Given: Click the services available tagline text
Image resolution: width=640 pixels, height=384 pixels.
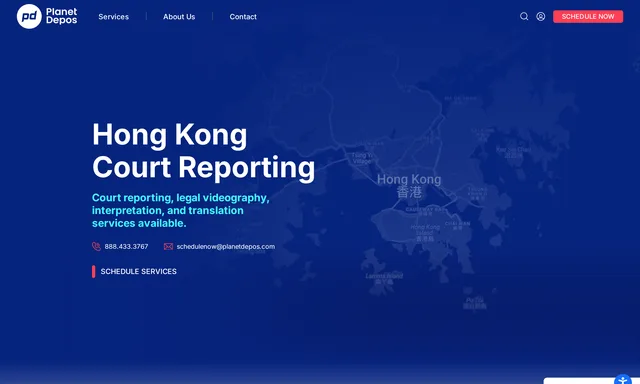Looking at the screenshot, I should 180,210.
